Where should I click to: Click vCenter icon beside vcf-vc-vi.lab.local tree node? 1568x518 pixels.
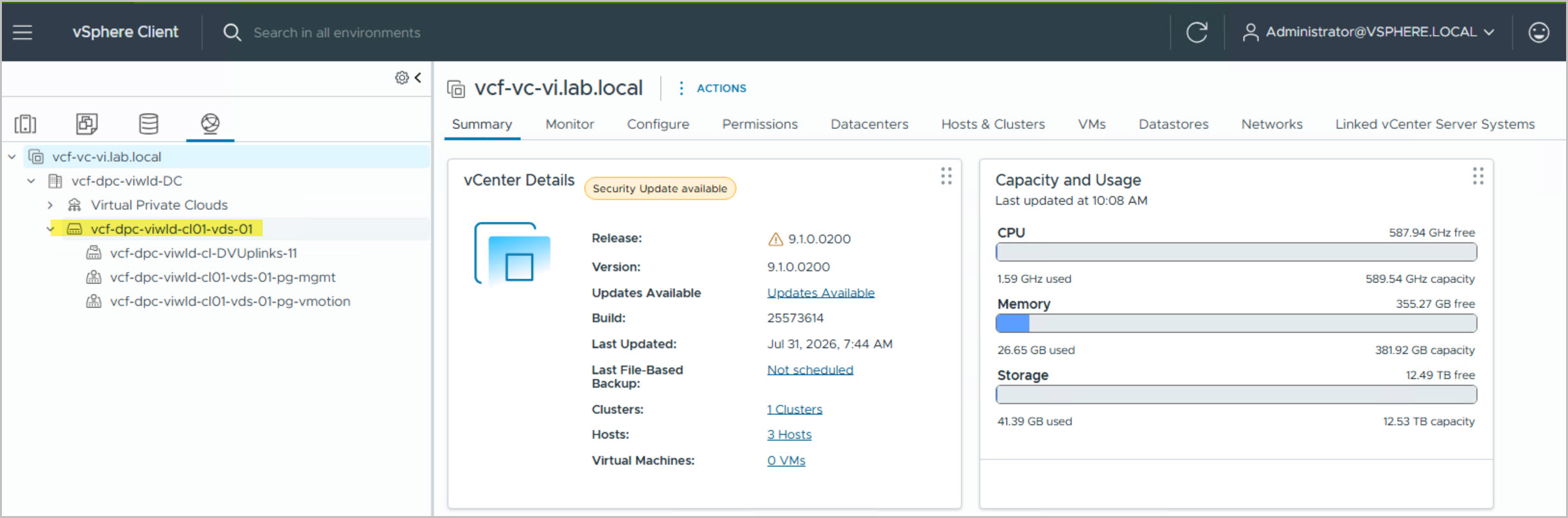pos(37,157)
